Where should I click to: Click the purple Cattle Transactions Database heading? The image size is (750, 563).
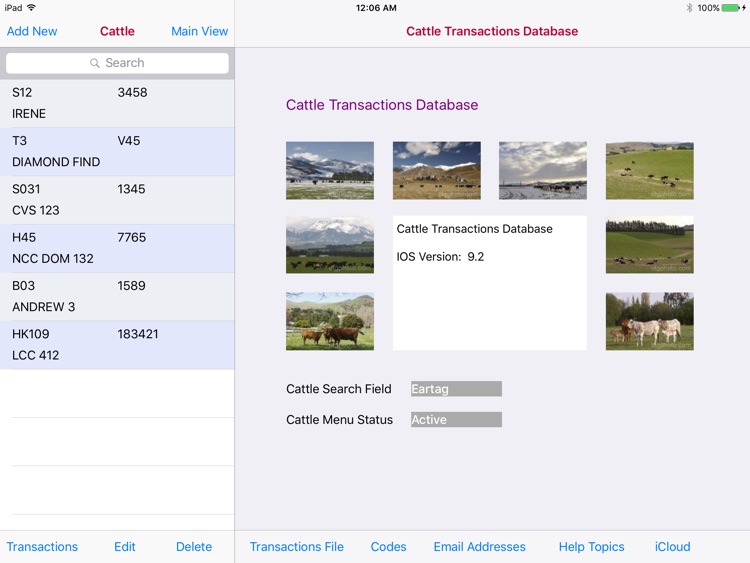click(x=382, y=105)
